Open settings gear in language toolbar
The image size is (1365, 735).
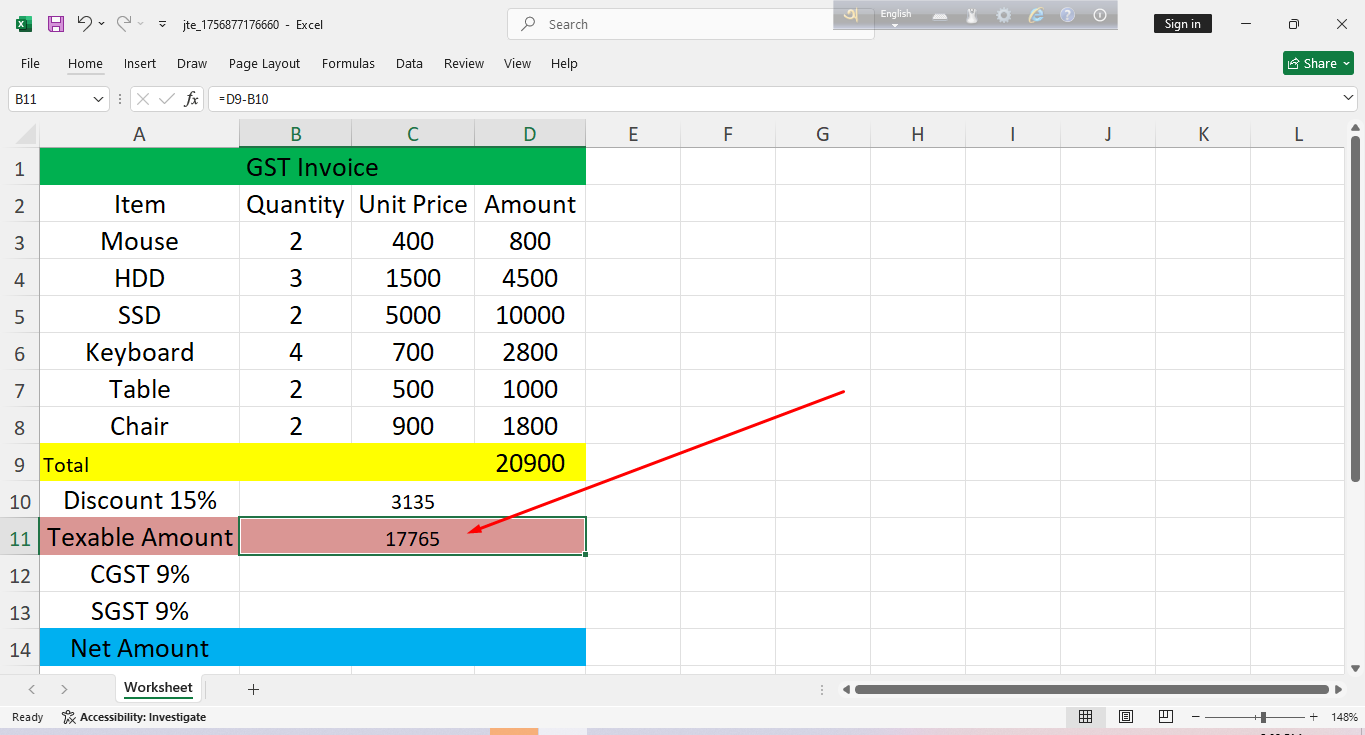(1003, 15)
